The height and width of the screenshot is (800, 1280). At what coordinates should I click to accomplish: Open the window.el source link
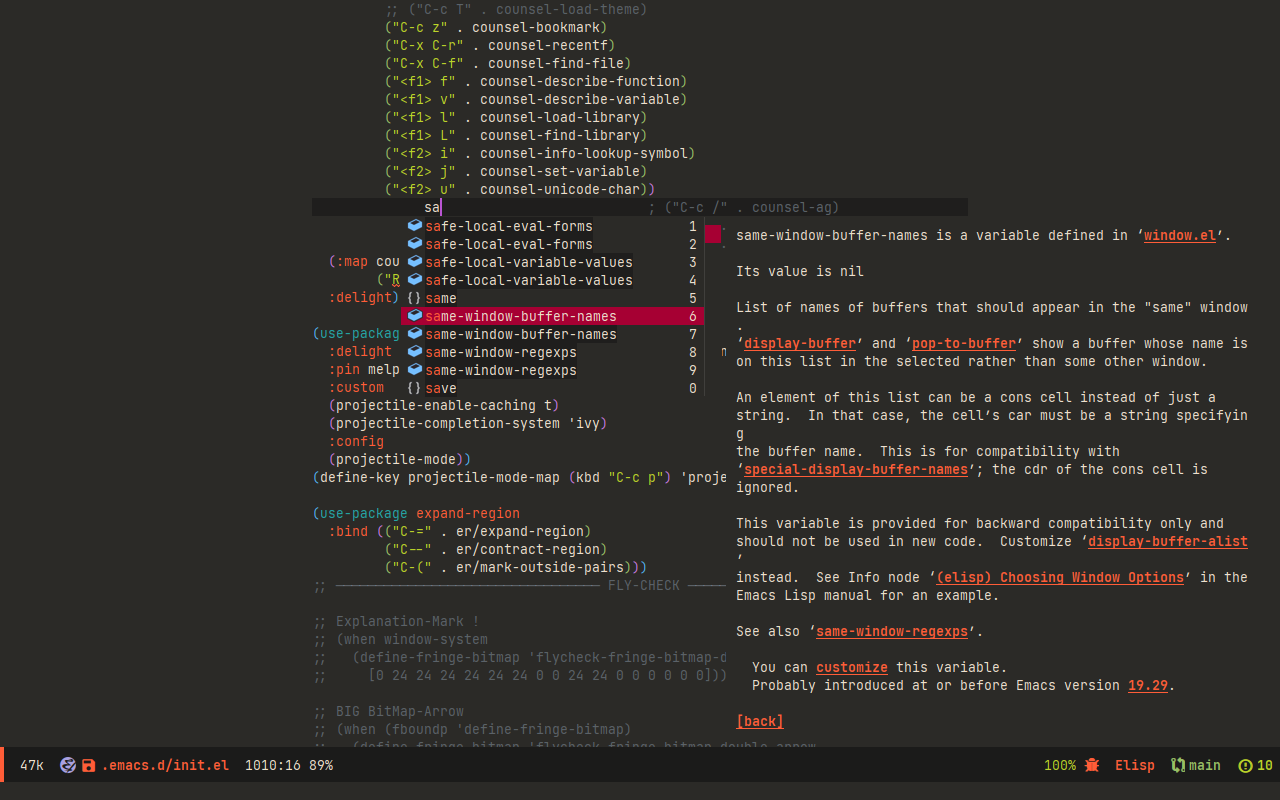1180,236
